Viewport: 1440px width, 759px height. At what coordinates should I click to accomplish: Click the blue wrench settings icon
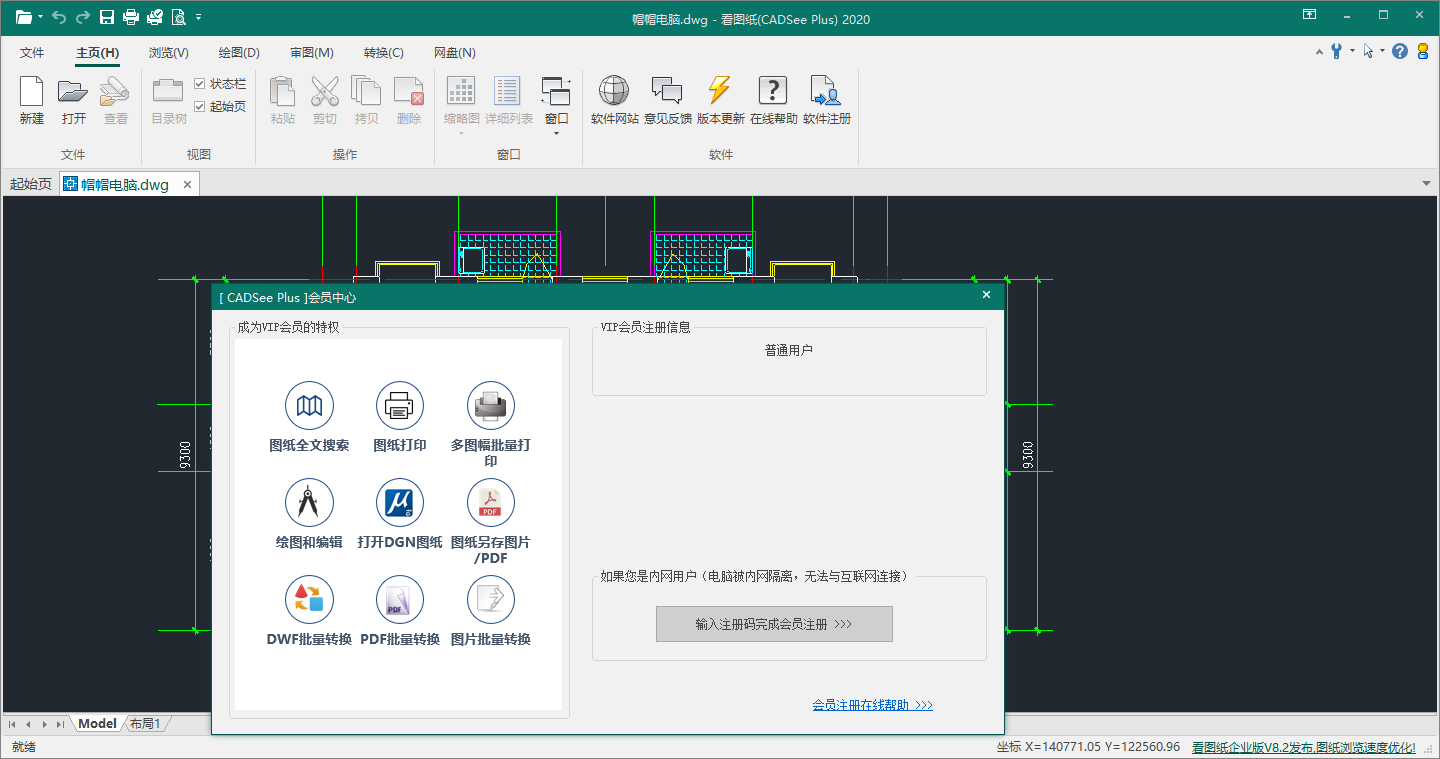pos(1336,51)
